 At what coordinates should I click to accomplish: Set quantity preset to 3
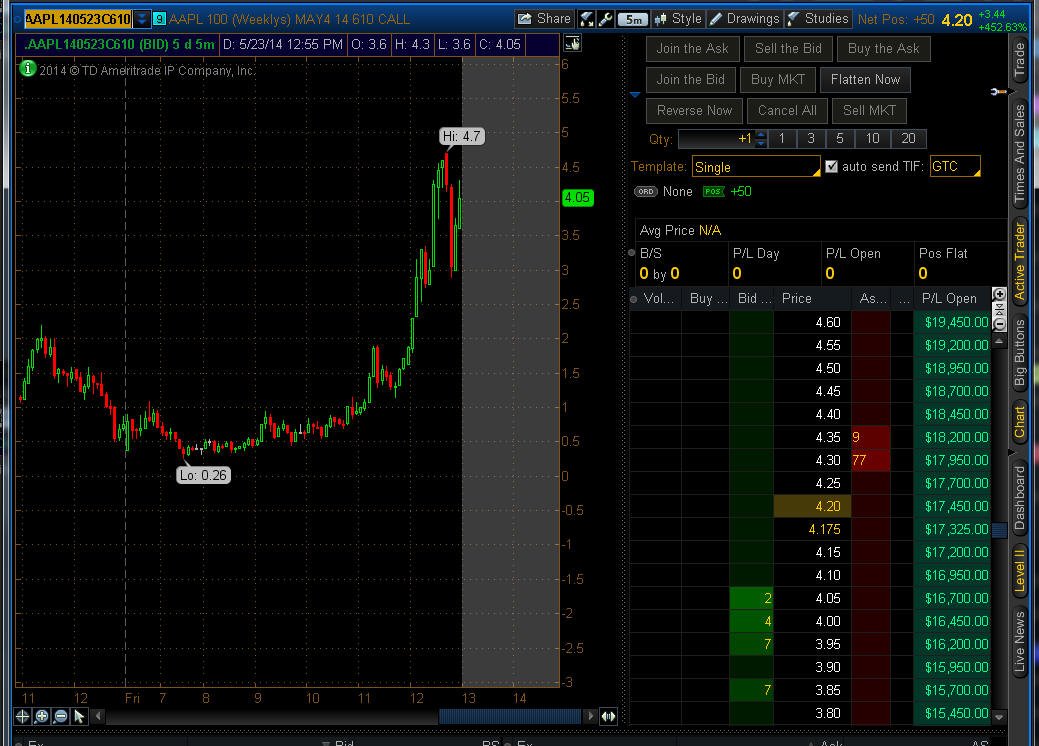coord(810,138)
